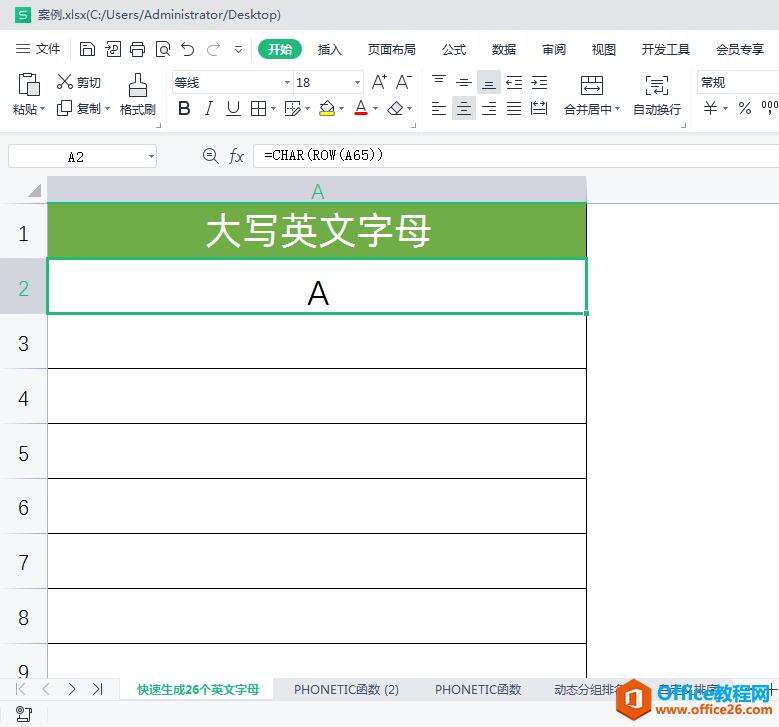Apply yellow fill color
This screenshot has height=727, width=779.
327,108
